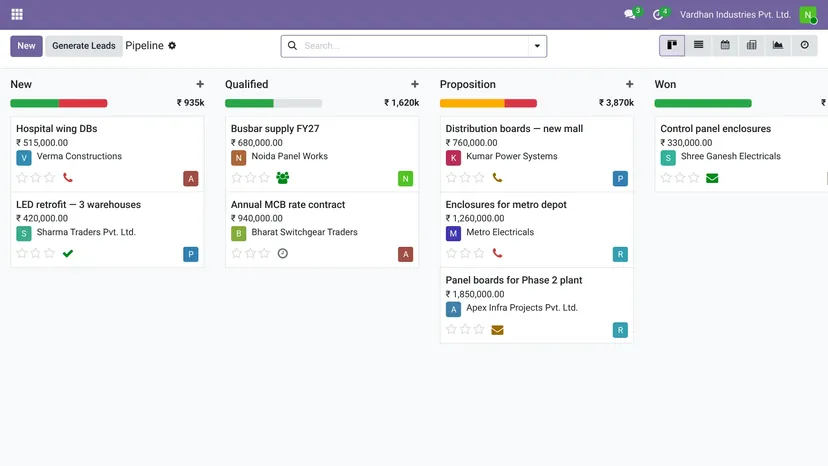
Task: Open email activity on Control panel enclosures
Action: [712, 178]
